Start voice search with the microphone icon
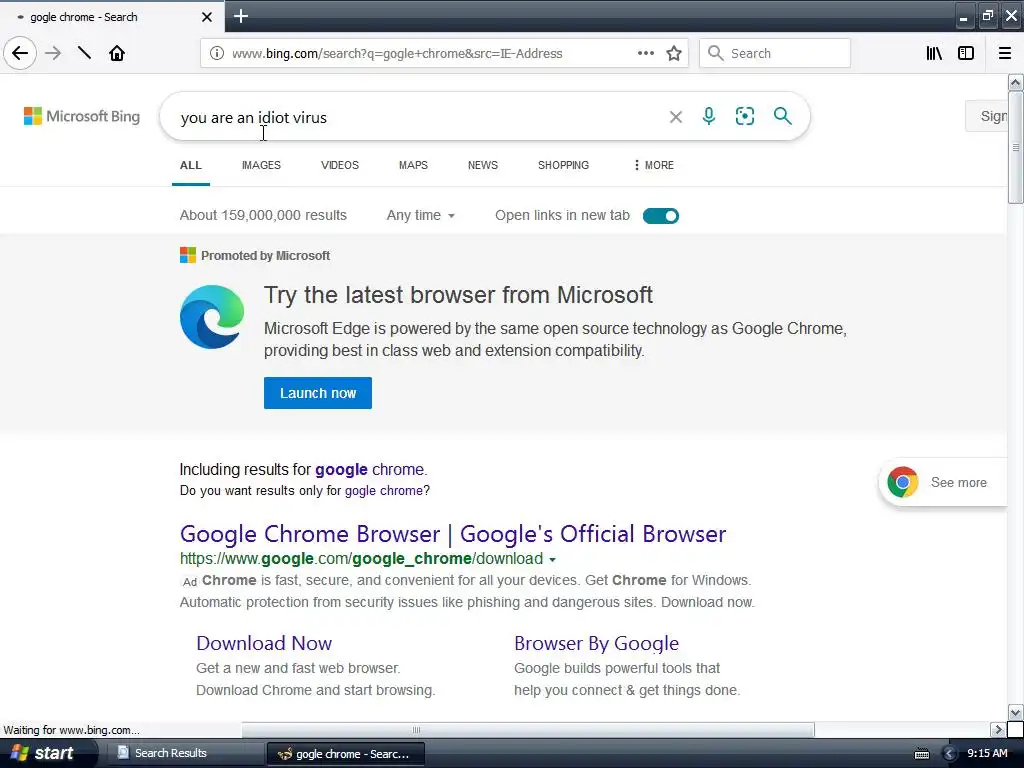Image resolution: width=1024 pixels, height=768 pixels. (x=709, y=116)
